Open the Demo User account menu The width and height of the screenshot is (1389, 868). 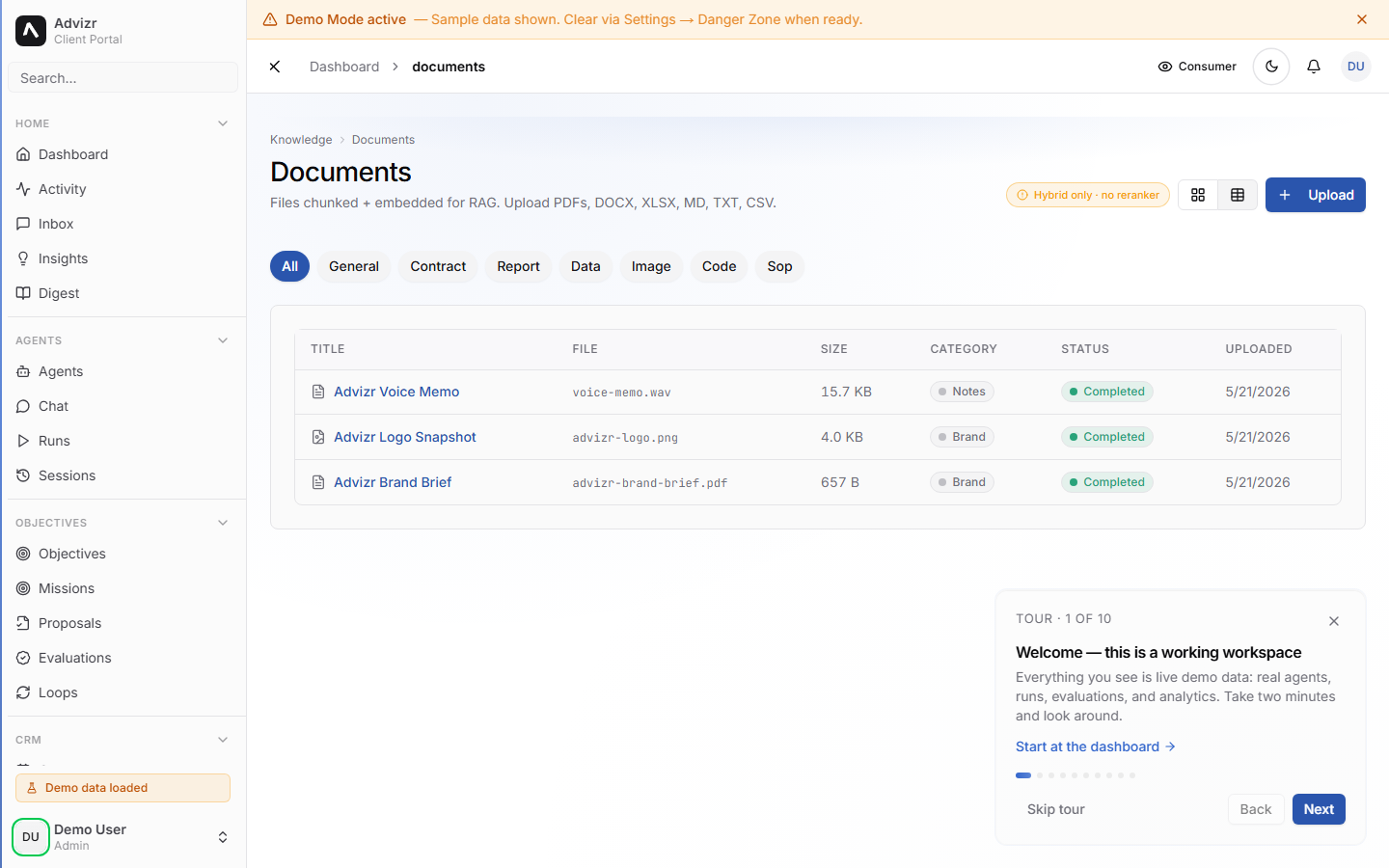pos(123,837)
